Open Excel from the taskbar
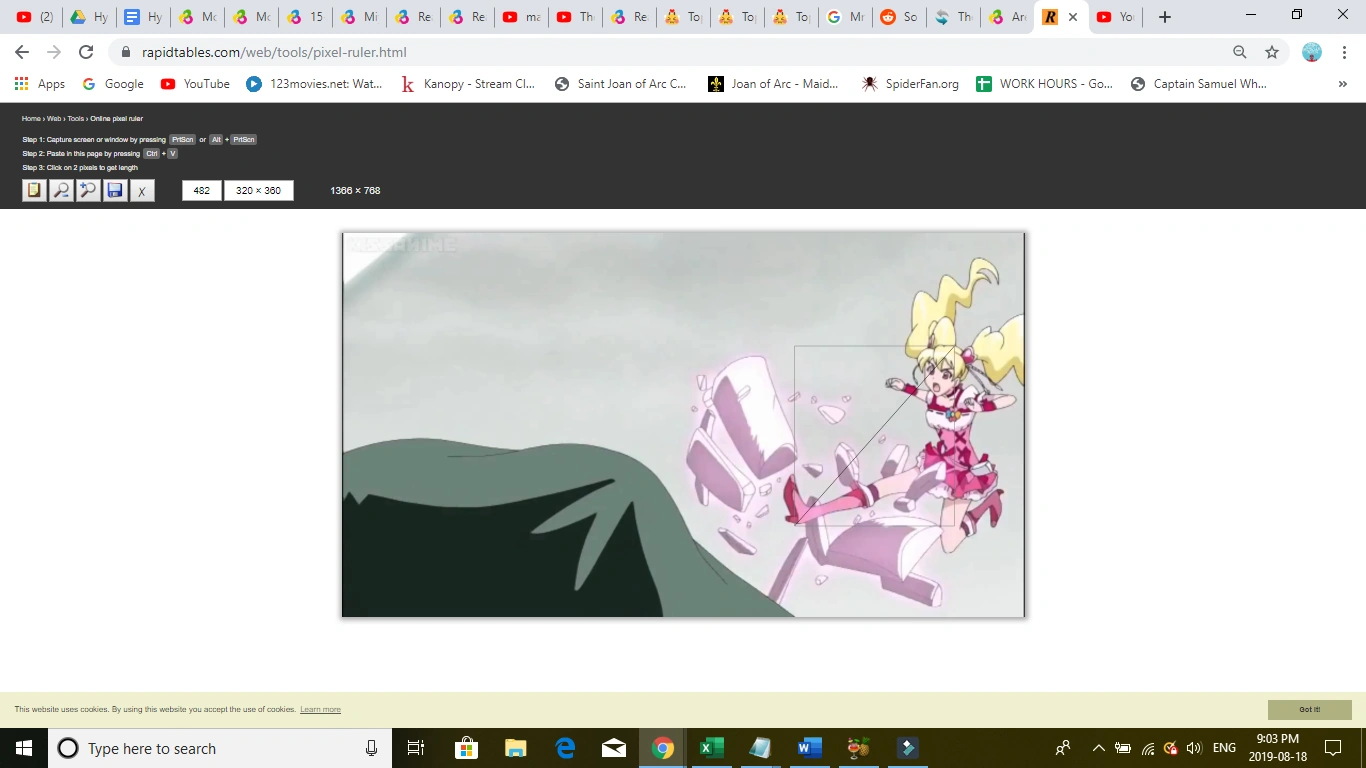Viewport: 1366px width, 768px height. point(711,748)
